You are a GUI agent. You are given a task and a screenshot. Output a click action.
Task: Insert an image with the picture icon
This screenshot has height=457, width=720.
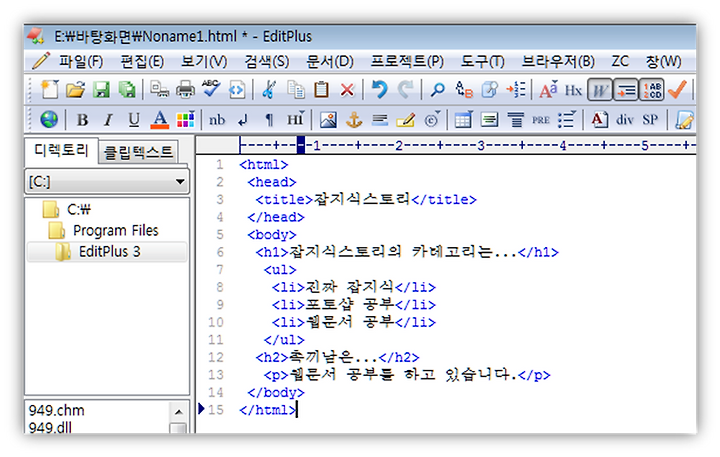[328, 120]
